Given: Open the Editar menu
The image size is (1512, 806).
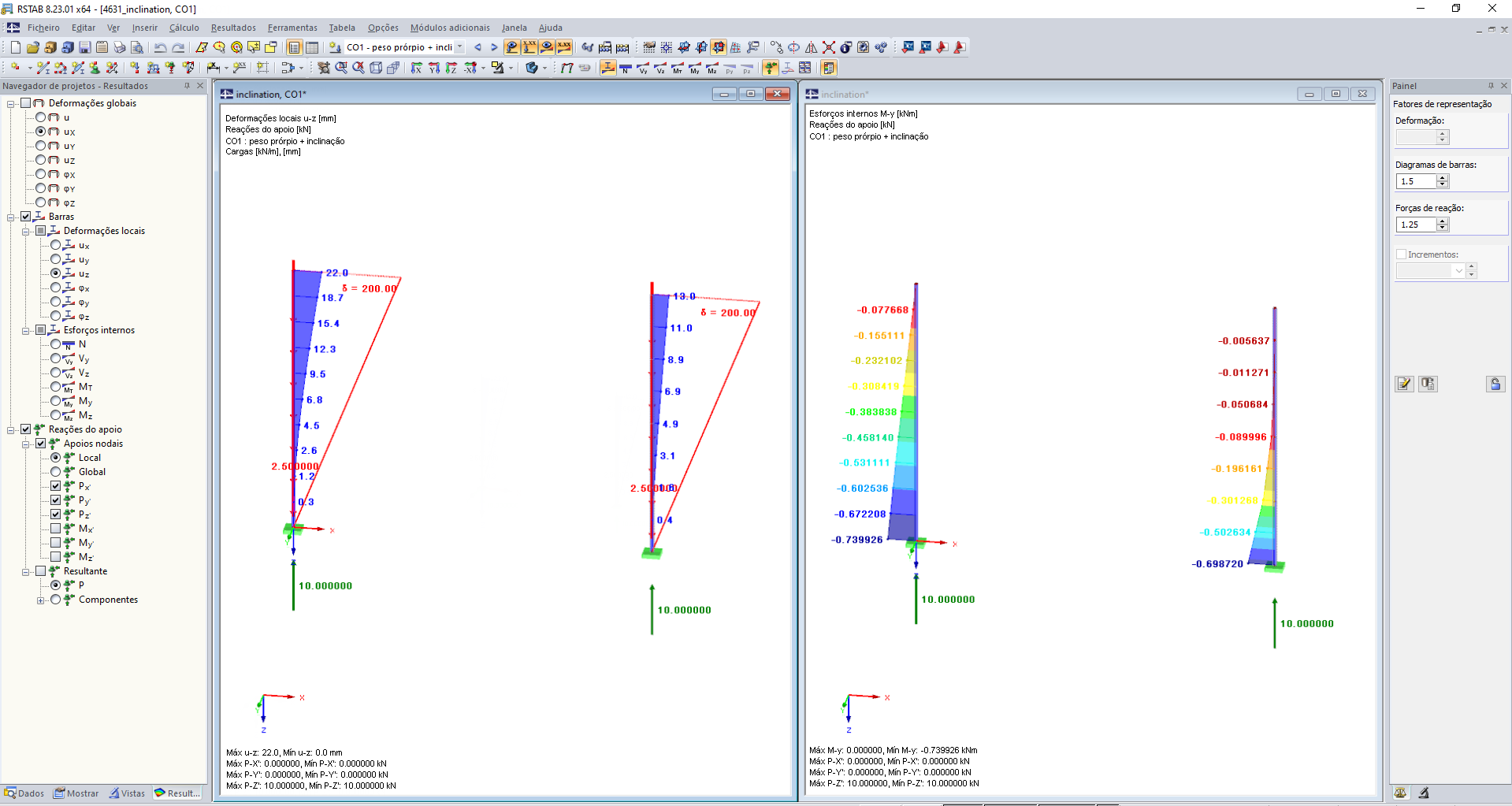Looking at the screenshot, I should click(x=84, y=28).
